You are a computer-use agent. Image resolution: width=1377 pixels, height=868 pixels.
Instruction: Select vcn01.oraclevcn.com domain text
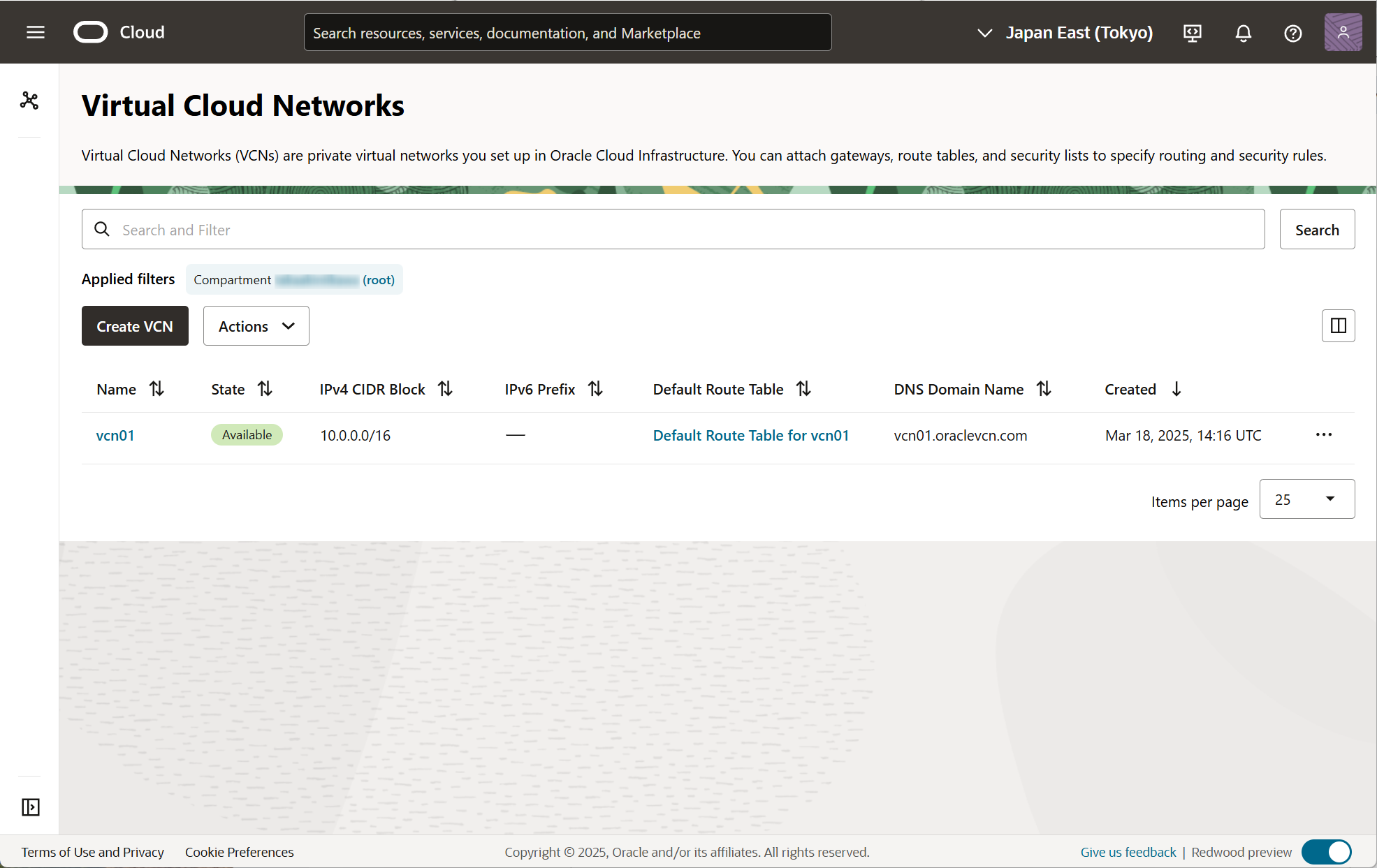tap(961, 435)
